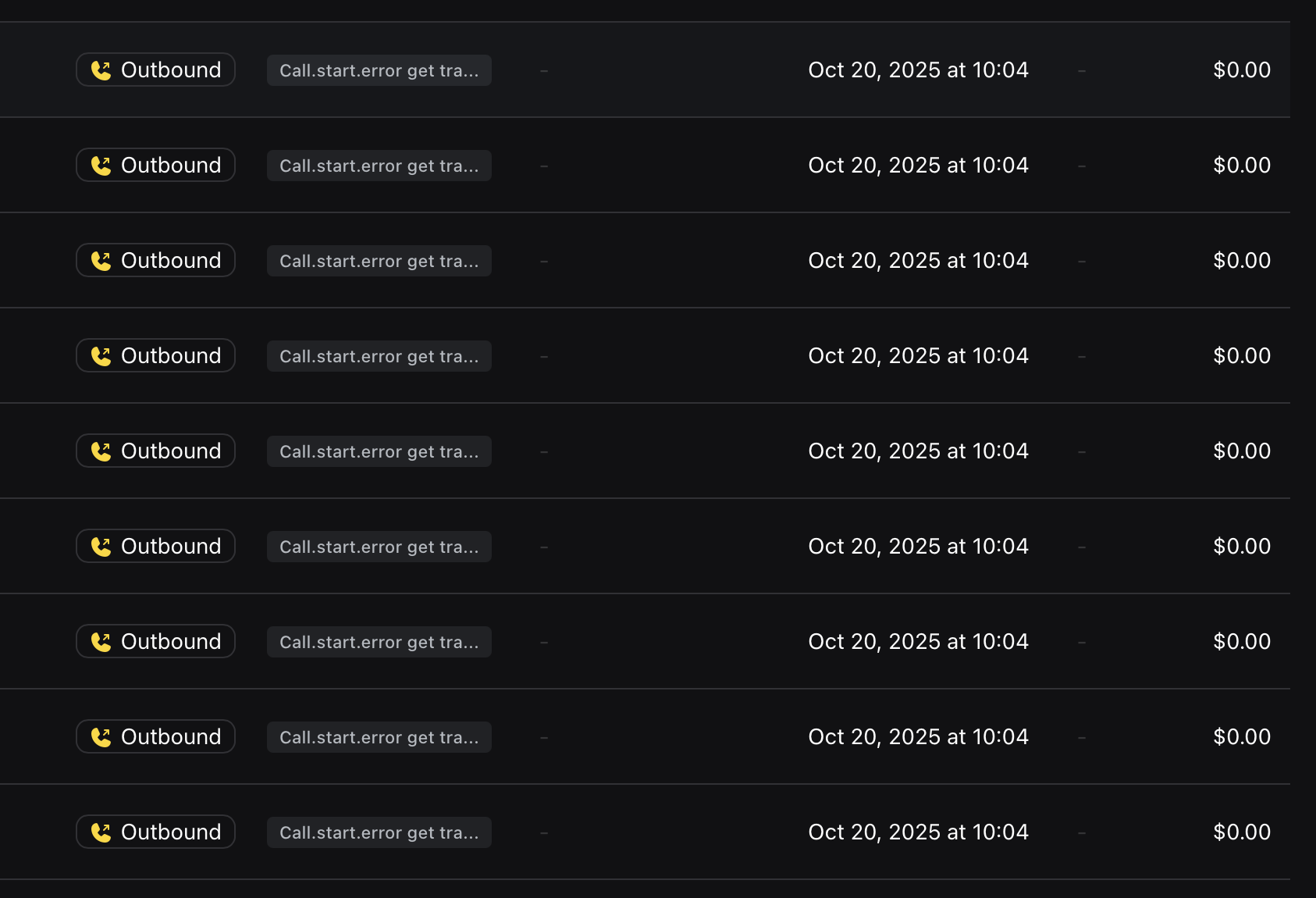This screenshot has height=898, width=1316.
Task: Click the $0.00 amount on the bottom row
Action: pos(1241,832)
